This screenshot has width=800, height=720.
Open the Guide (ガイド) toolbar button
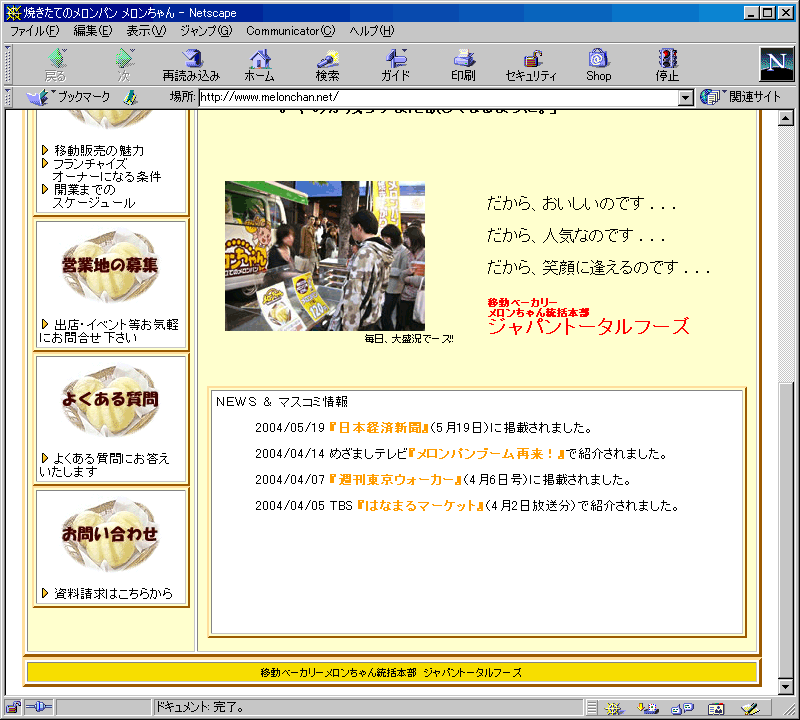(395, 65)
